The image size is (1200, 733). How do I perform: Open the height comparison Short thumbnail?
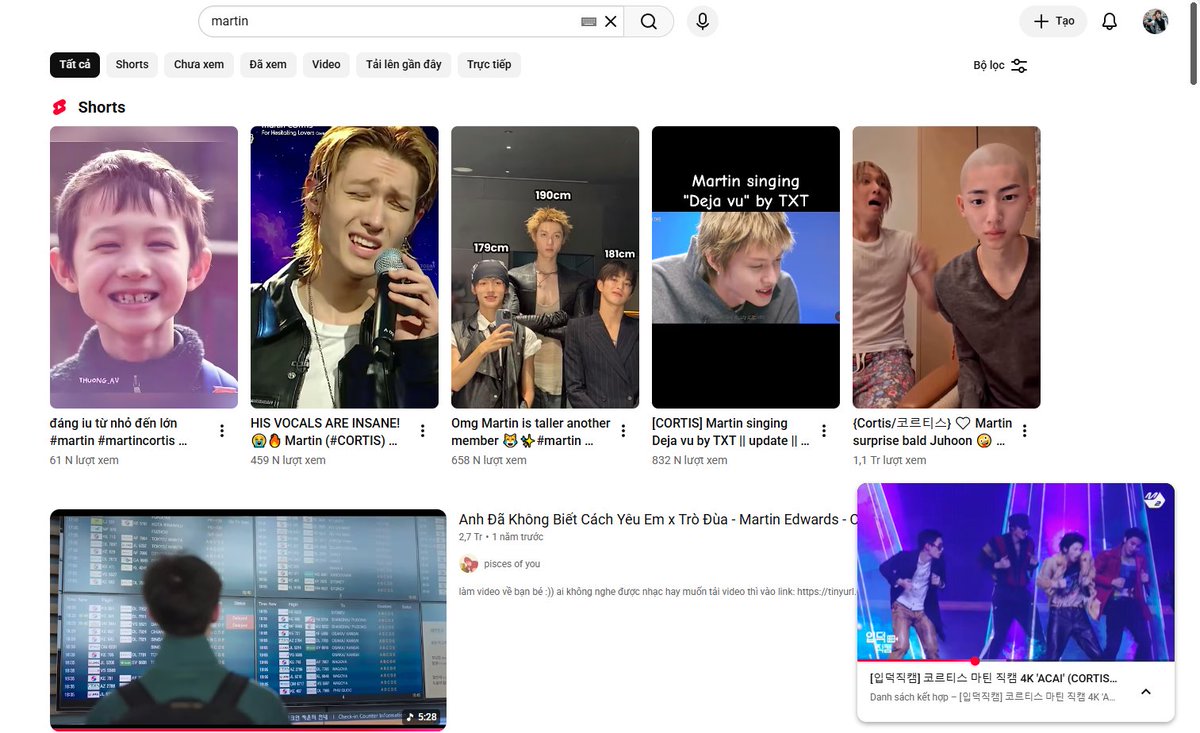click(x=545, y=267)
